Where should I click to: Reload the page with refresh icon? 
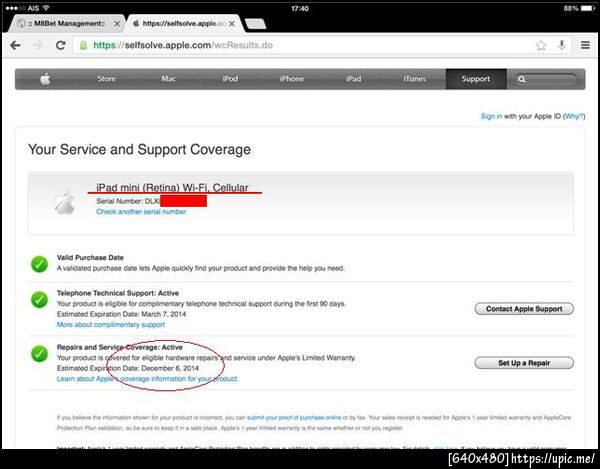(60, 46)
